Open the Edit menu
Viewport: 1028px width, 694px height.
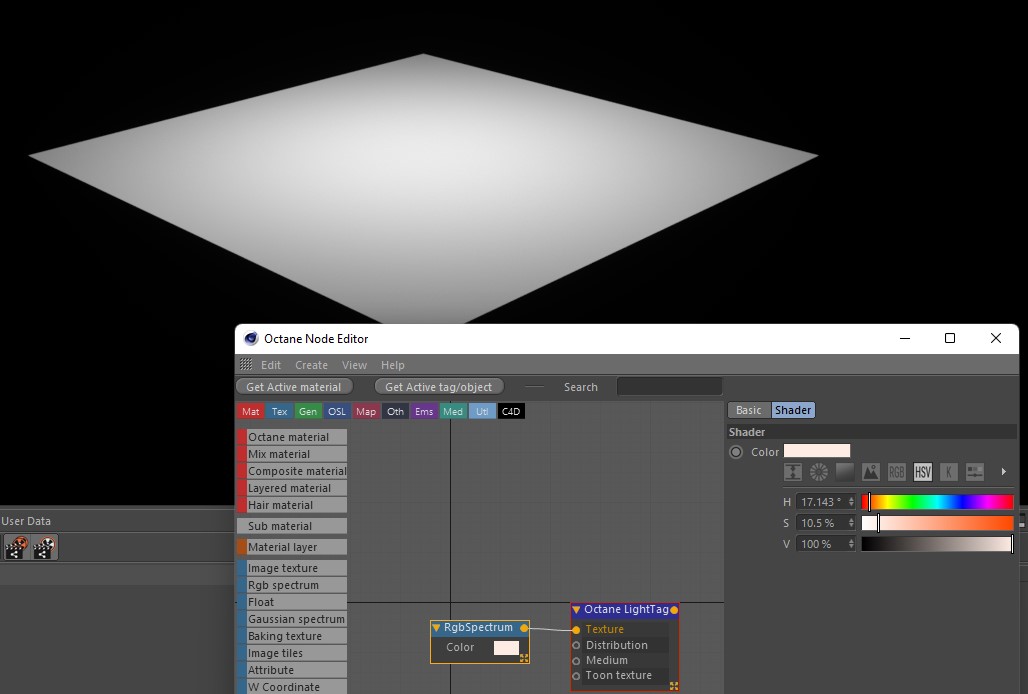point(271,365)
